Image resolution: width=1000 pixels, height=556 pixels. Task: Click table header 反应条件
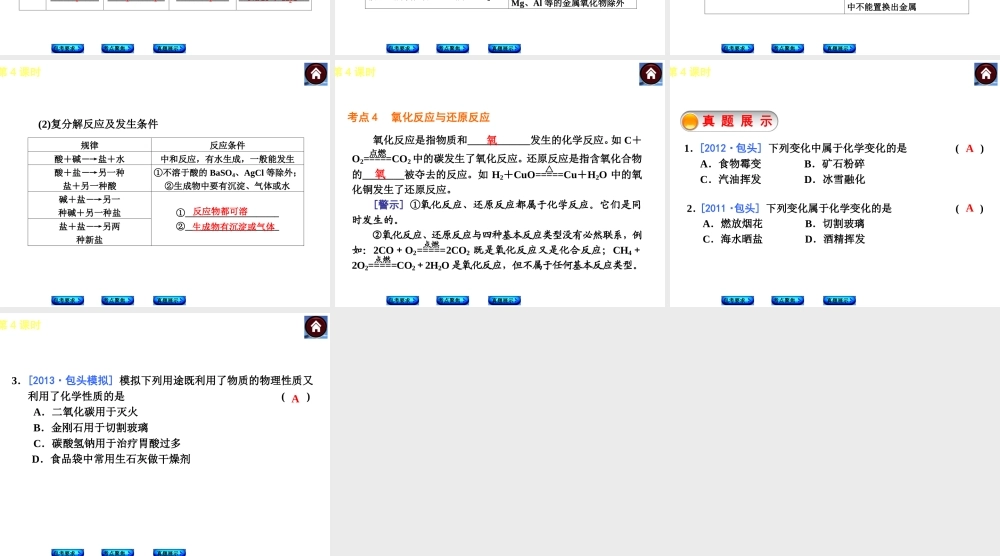[x=227, y=145]
